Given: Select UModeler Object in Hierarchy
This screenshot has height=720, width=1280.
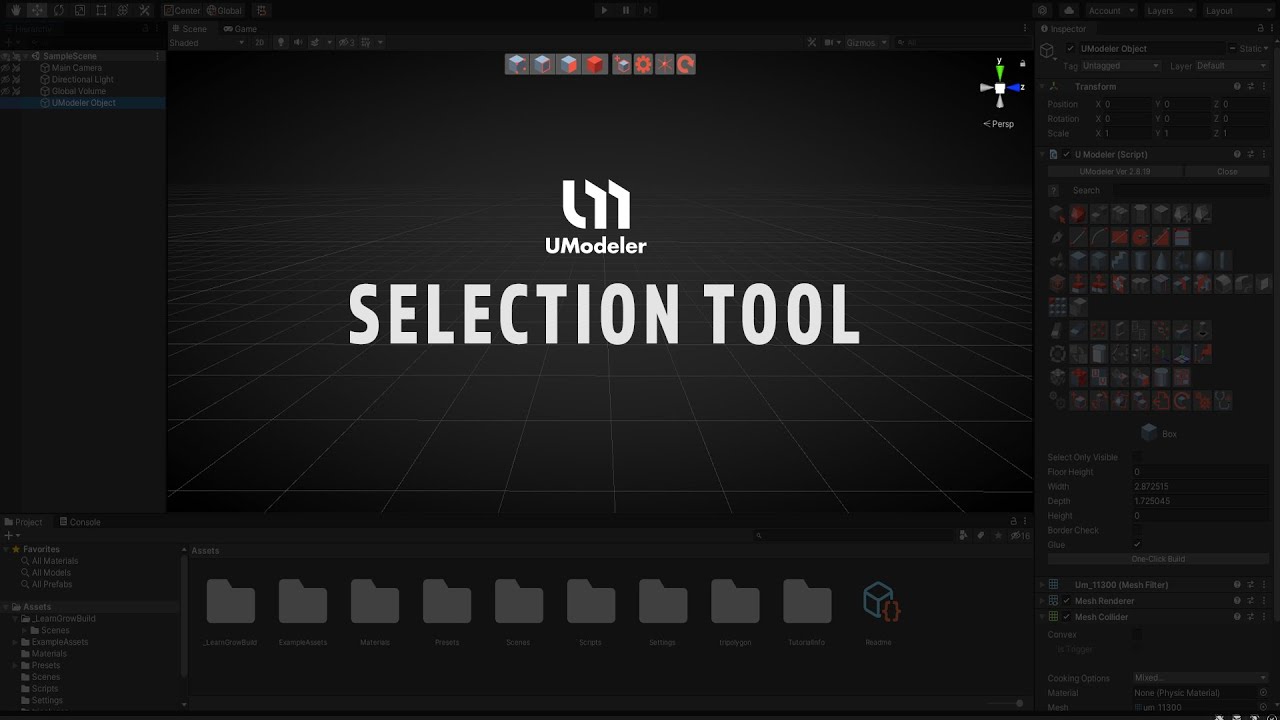Looking at the screenshot, I should 83,102.
